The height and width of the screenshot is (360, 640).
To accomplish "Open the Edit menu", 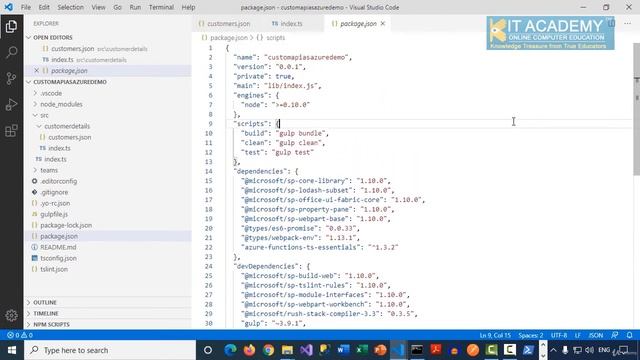I will (x=44, y=7).
